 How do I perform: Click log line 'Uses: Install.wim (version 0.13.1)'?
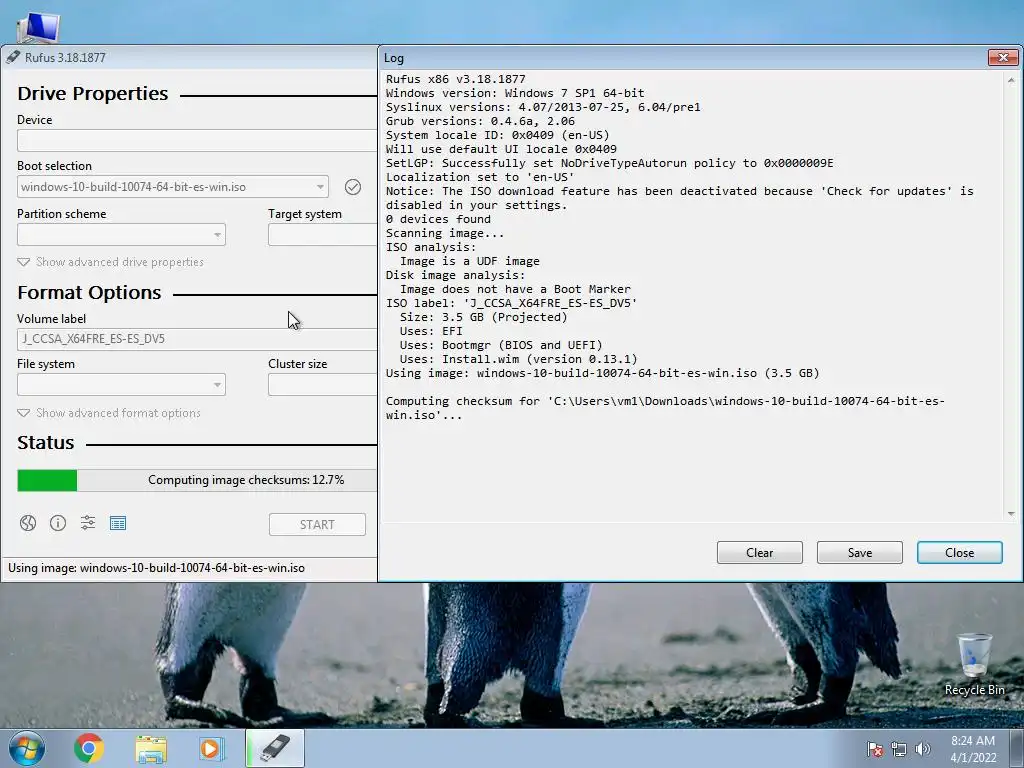(x=519, y=359)
